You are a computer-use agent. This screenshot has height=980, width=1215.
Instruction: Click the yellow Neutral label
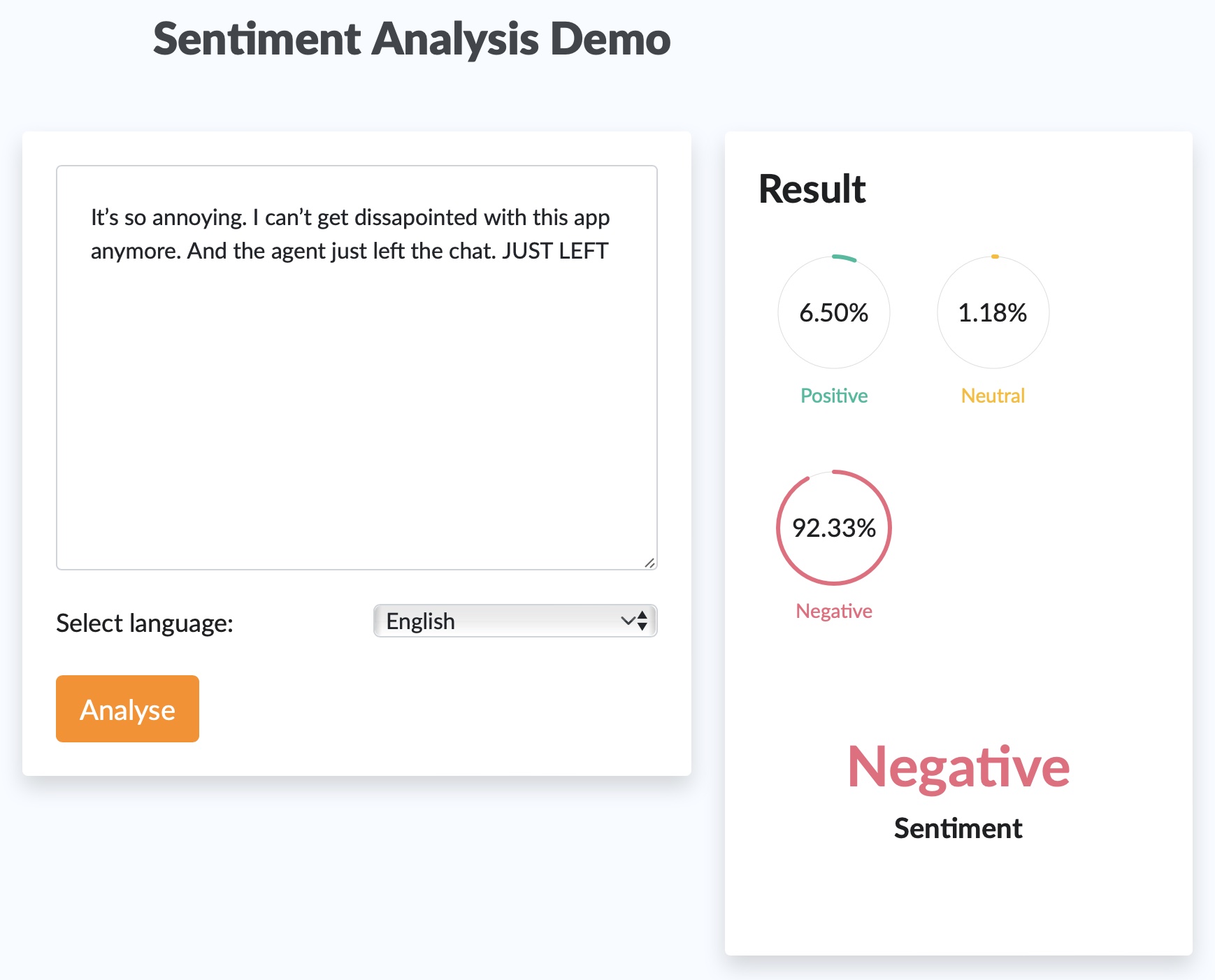pos(993,396)
